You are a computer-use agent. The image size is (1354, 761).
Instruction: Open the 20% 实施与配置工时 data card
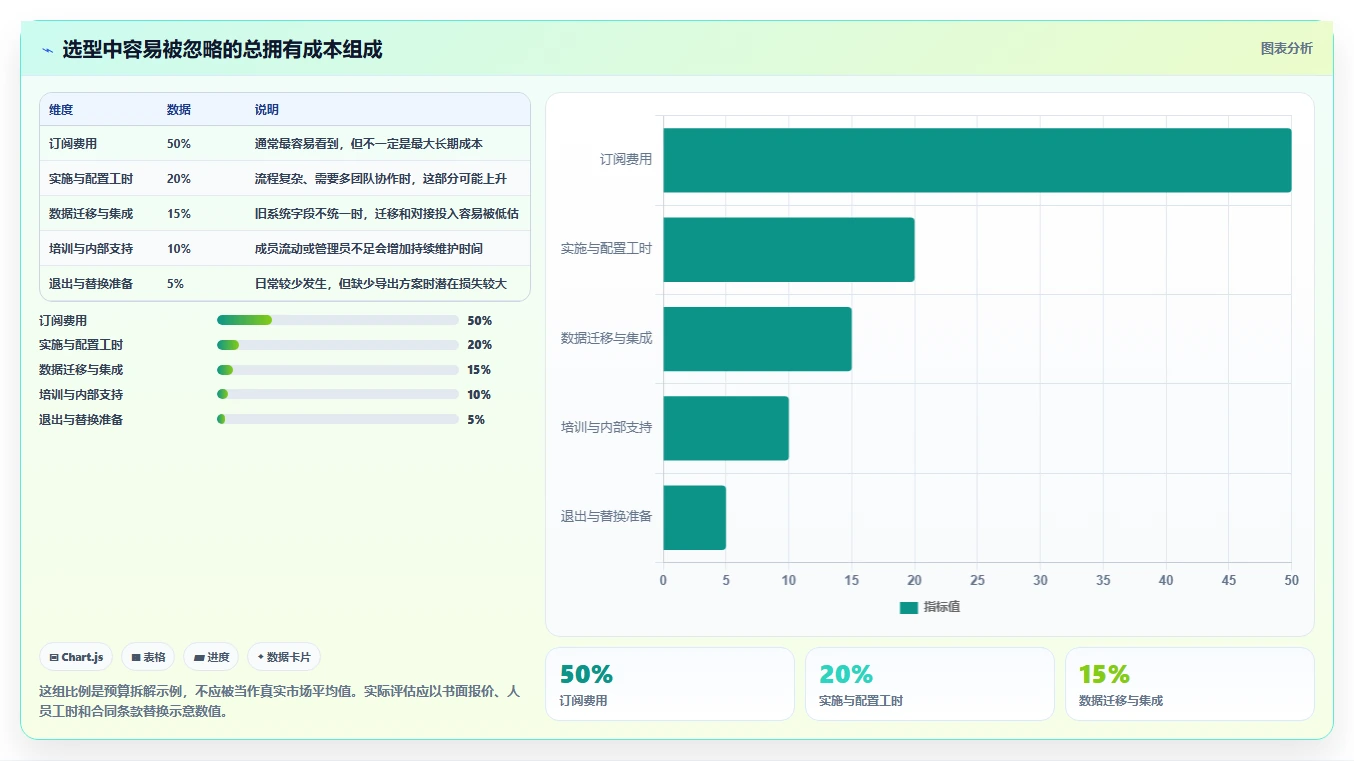pos(930,684)
